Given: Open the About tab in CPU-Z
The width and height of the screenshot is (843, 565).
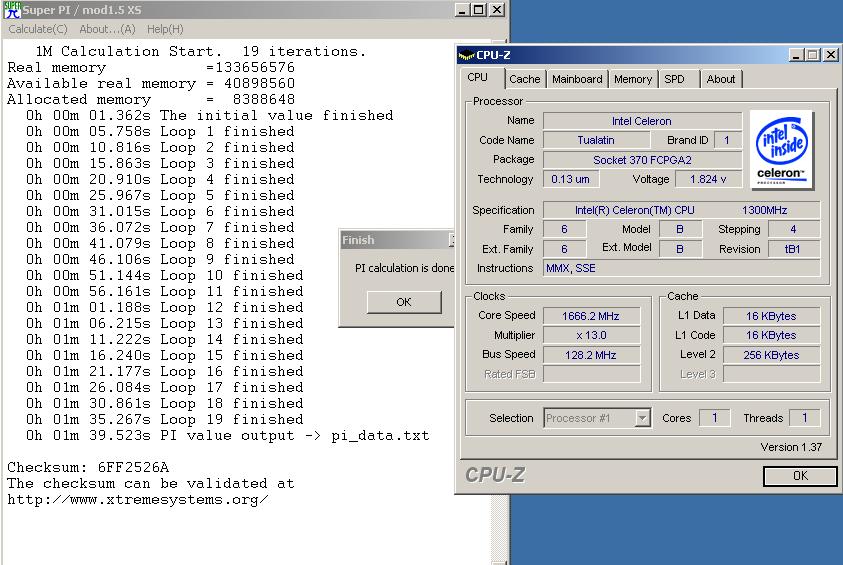Looking at the screenshot, I should coord(720,79).
